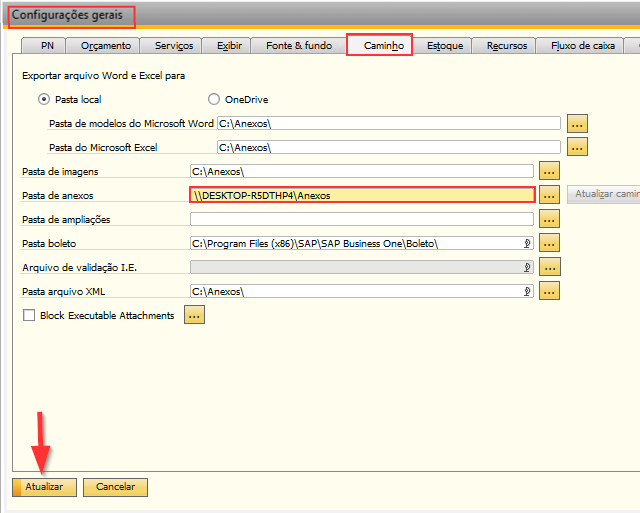
Task: Browse for Pasta boleto folder
Action: coord(549,243)
